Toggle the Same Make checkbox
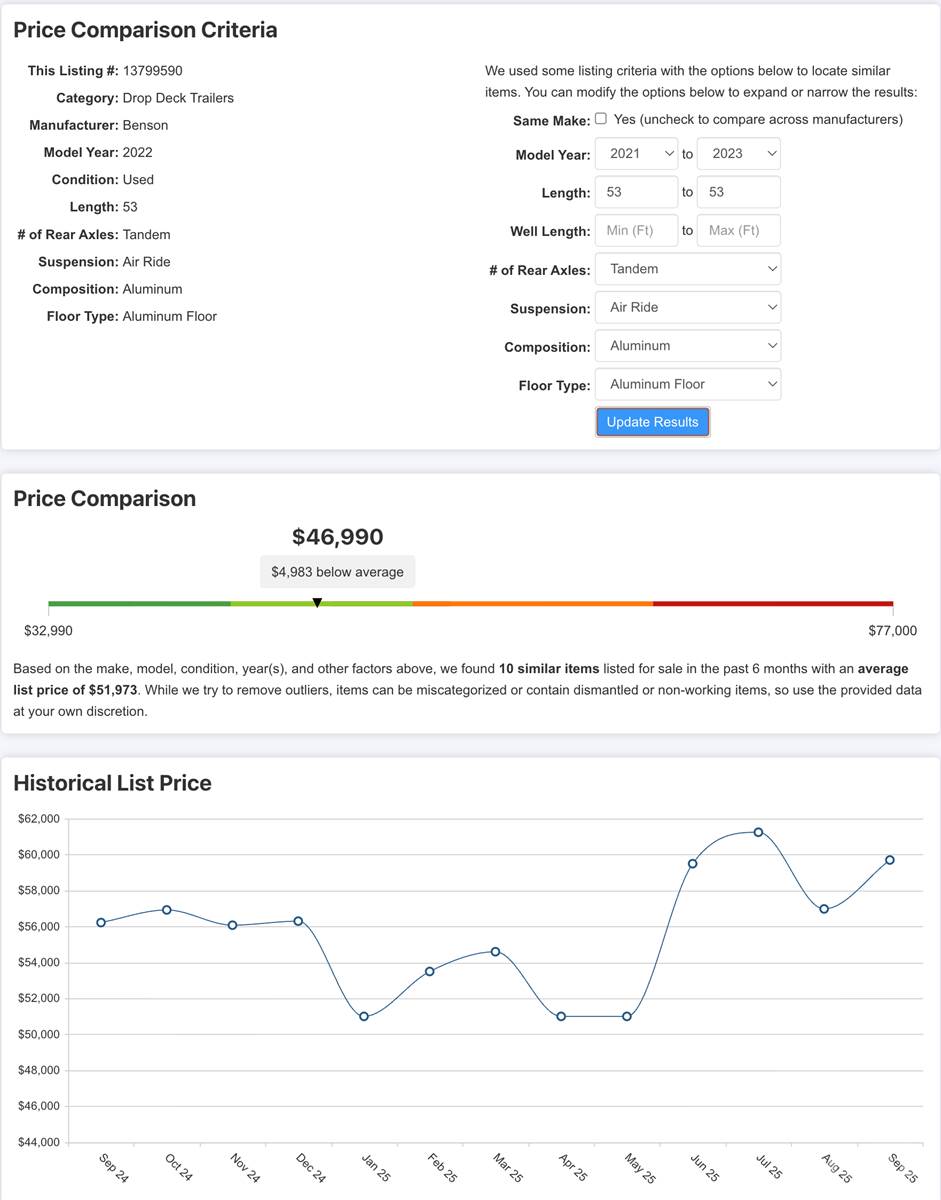 [601, 119]
